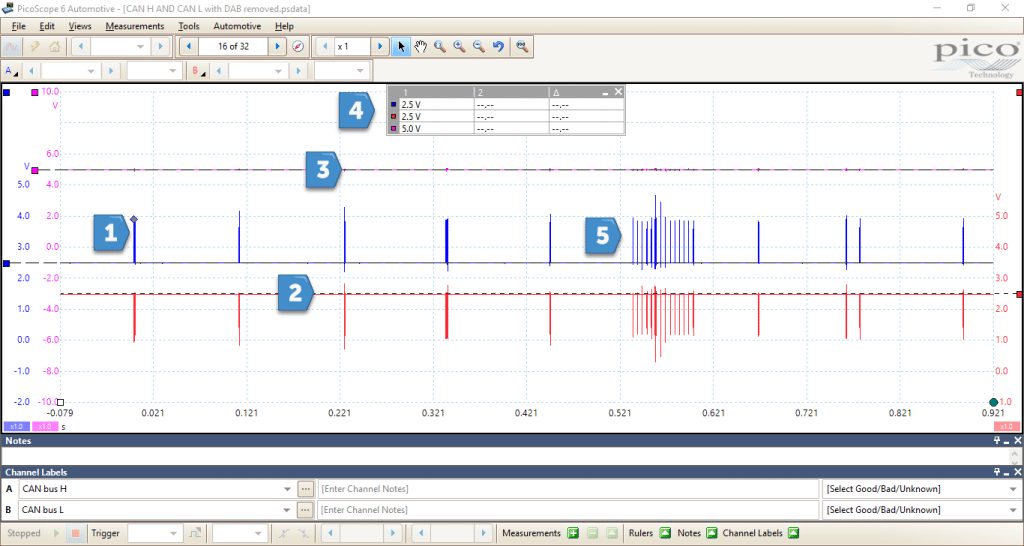Click red x1.0 channel B zoom badge

(x=1006, y=426)
